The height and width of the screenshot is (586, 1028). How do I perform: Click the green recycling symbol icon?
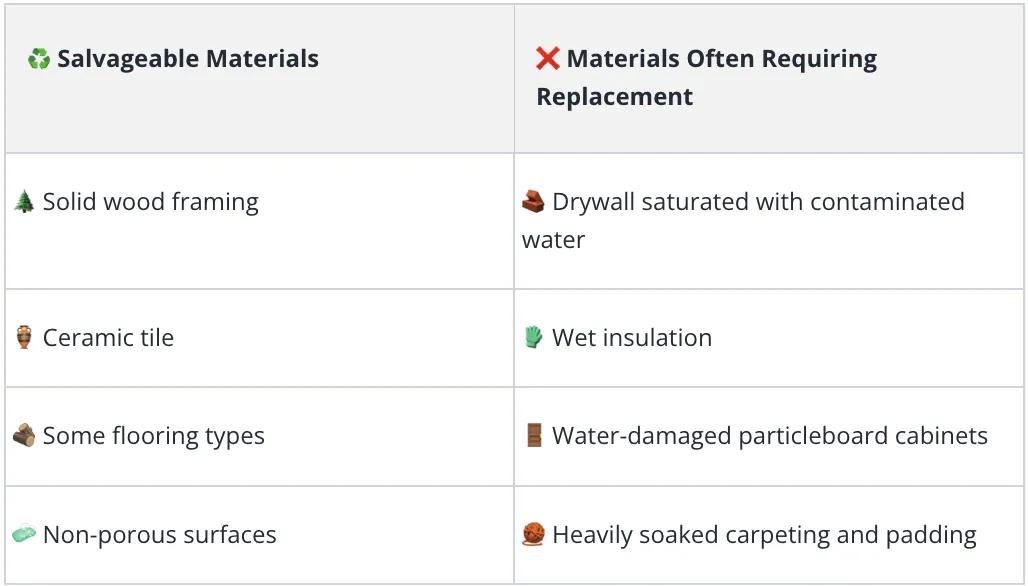point(39,59)
